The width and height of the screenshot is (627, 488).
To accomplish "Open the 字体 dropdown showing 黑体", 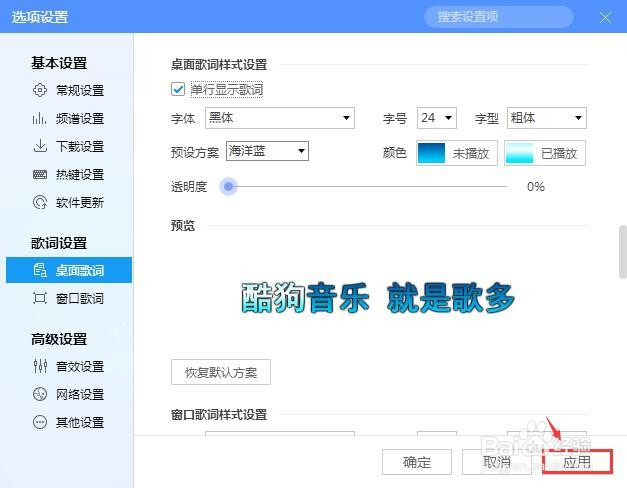I will (280, 118).
